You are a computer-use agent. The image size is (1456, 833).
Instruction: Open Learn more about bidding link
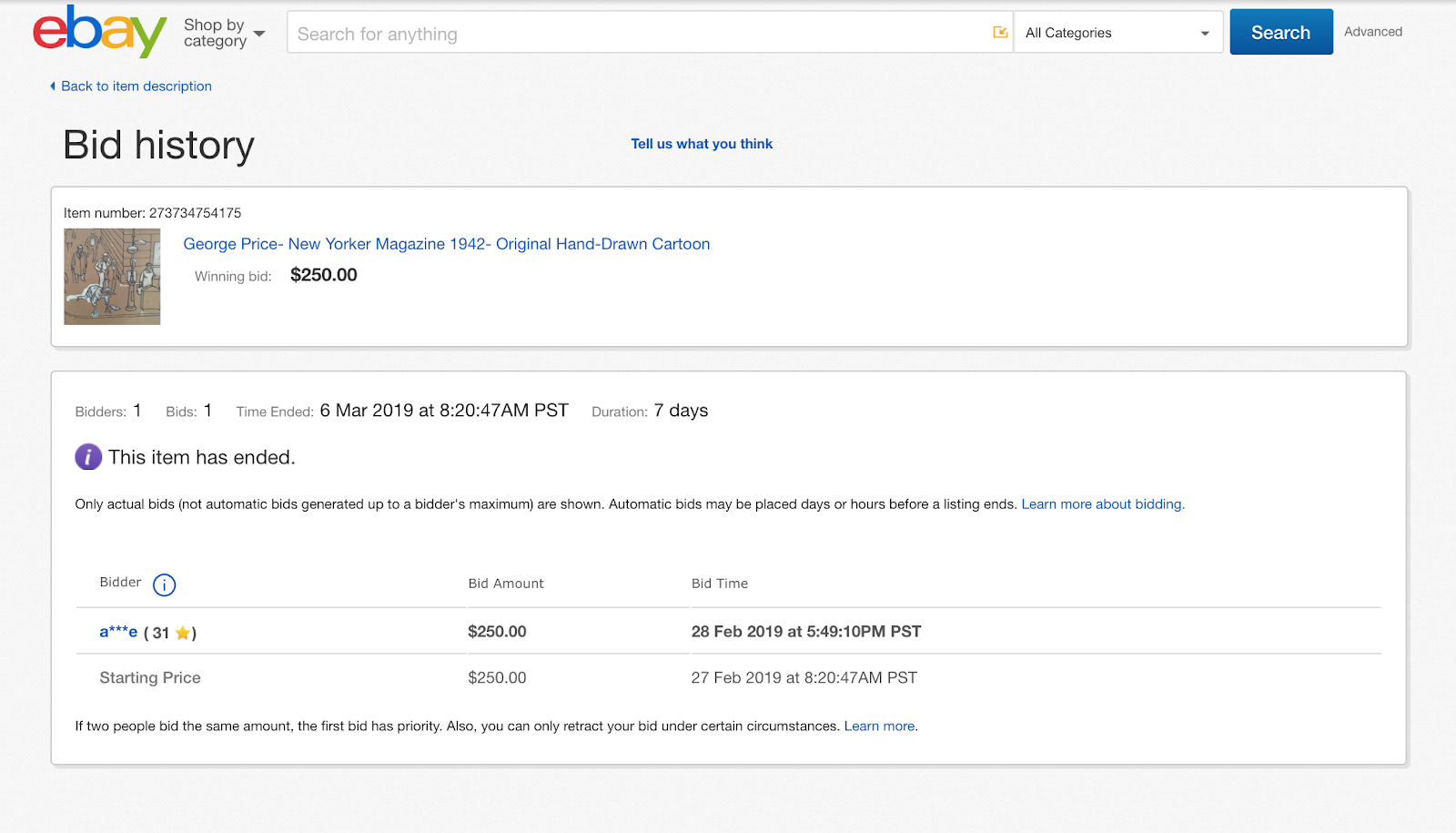coord(1102,504)
